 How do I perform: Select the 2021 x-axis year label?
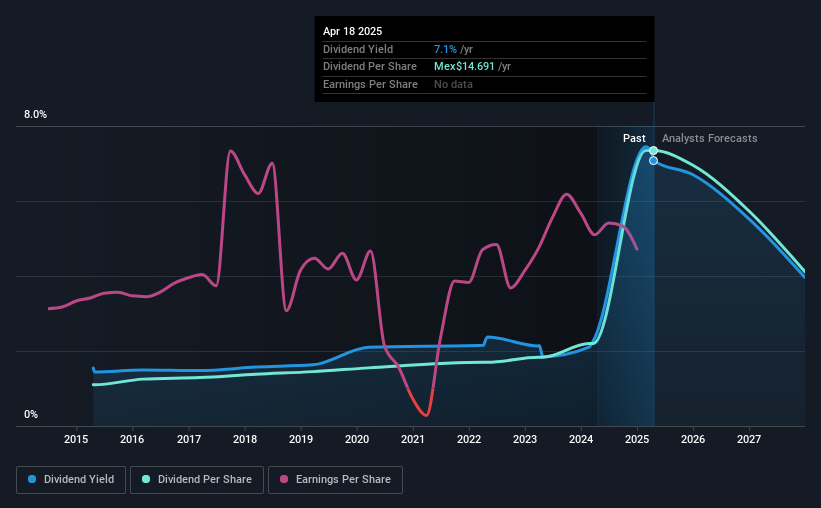coord(413,438)
